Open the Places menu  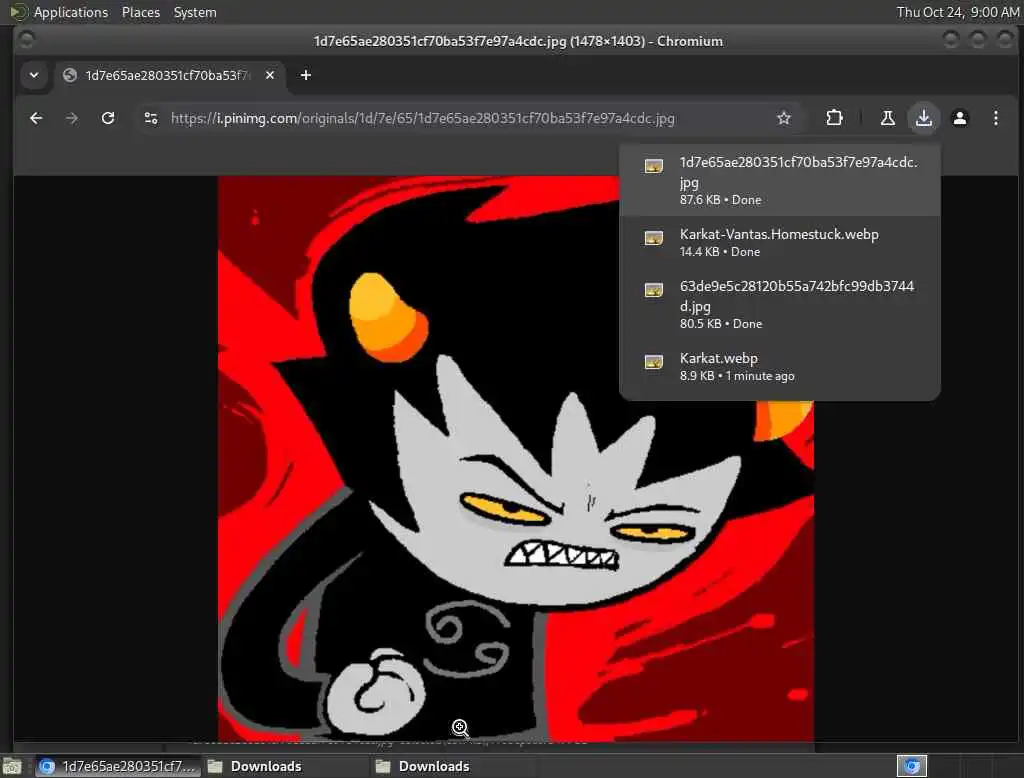140,12
